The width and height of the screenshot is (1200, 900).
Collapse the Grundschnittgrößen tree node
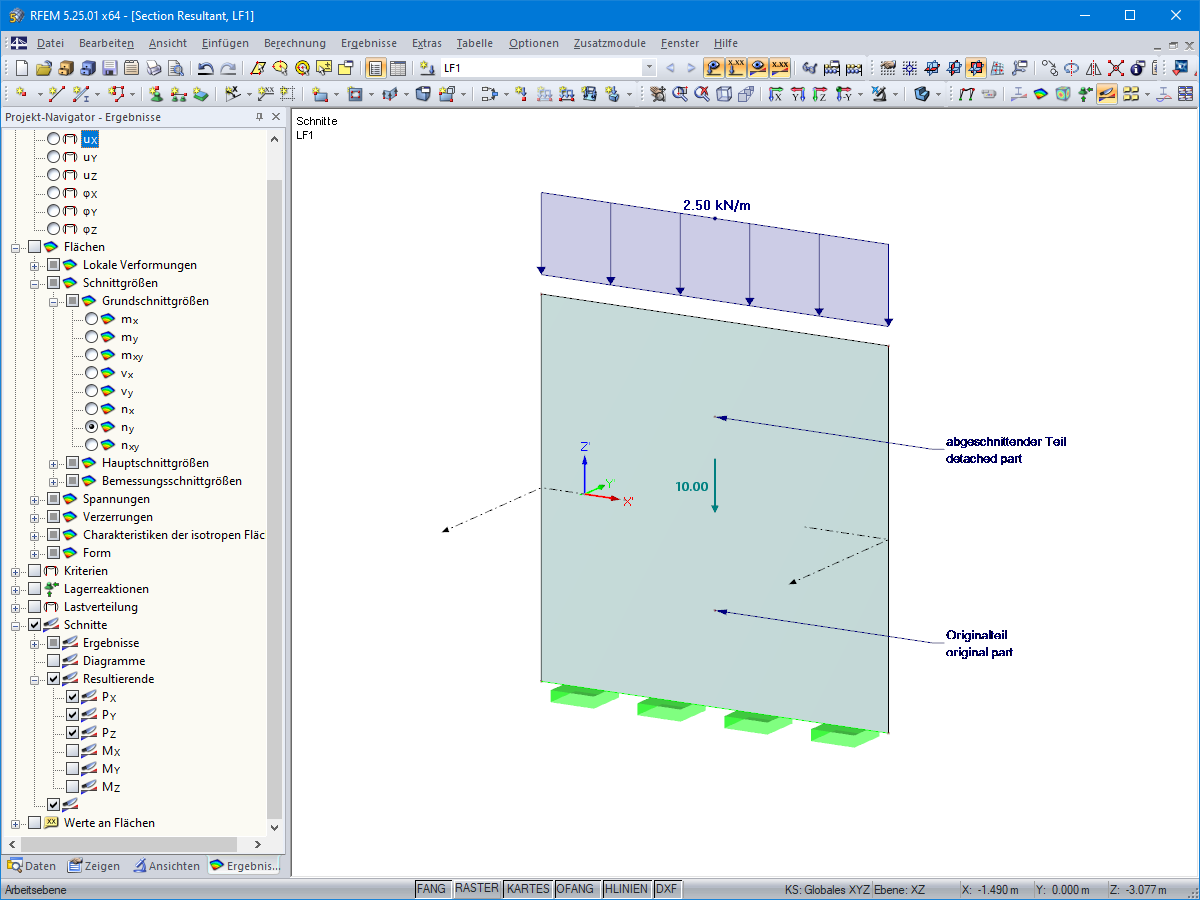[54, 301]
